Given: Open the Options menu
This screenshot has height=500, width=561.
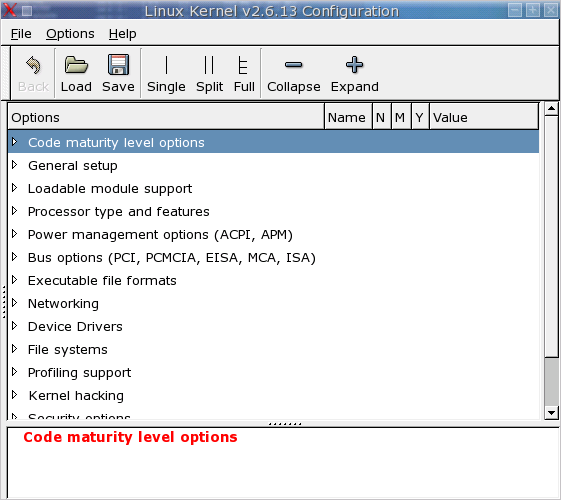Looking at the screenshot, I should coord(70,34).
